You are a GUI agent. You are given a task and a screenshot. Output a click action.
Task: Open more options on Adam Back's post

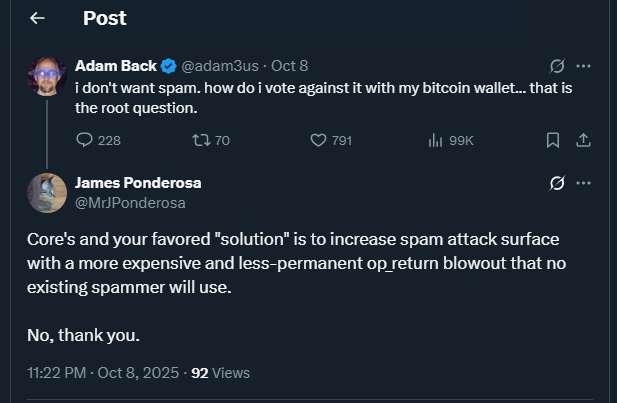tap(584, 66)
